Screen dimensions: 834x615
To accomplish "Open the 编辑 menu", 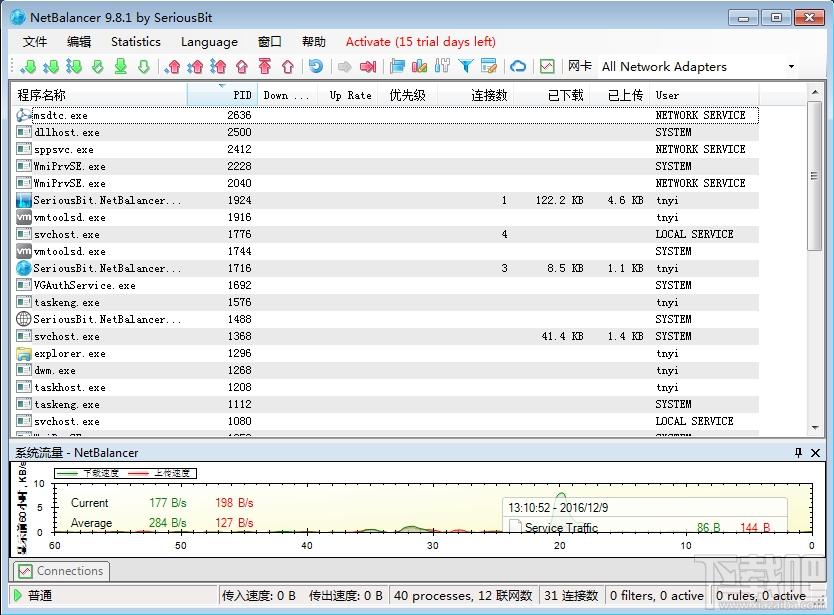I will (79, 41).
